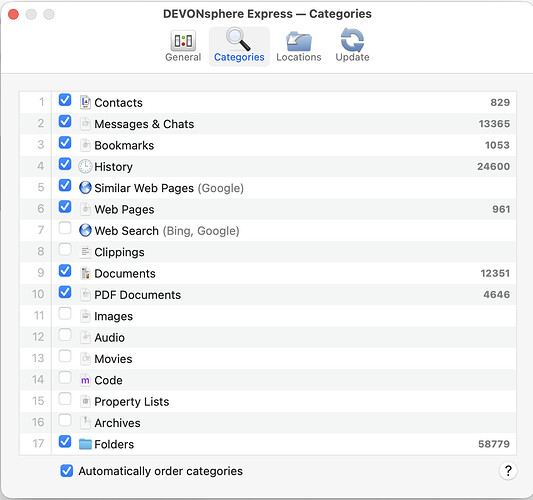Open the Locations folder icon tab
This screenshot has width=533, height=500.
pyautogui.click(x=298, y=41)
